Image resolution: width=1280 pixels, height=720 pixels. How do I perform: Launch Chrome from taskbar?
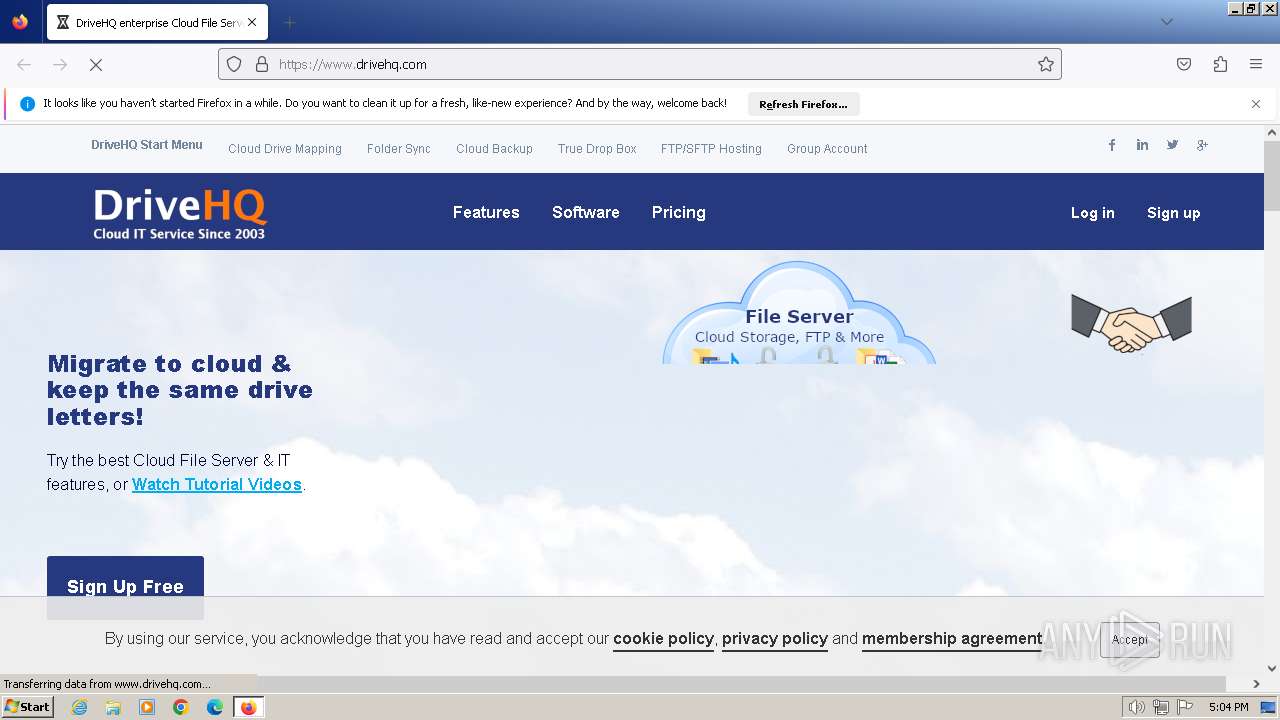[x=181, y=707]
